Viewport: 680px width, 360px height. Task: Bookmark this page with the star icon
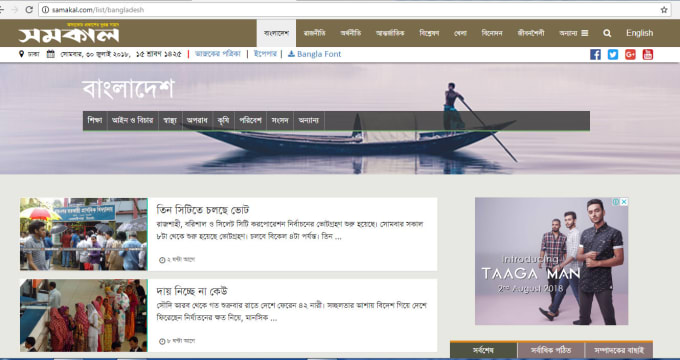point(664,10)
